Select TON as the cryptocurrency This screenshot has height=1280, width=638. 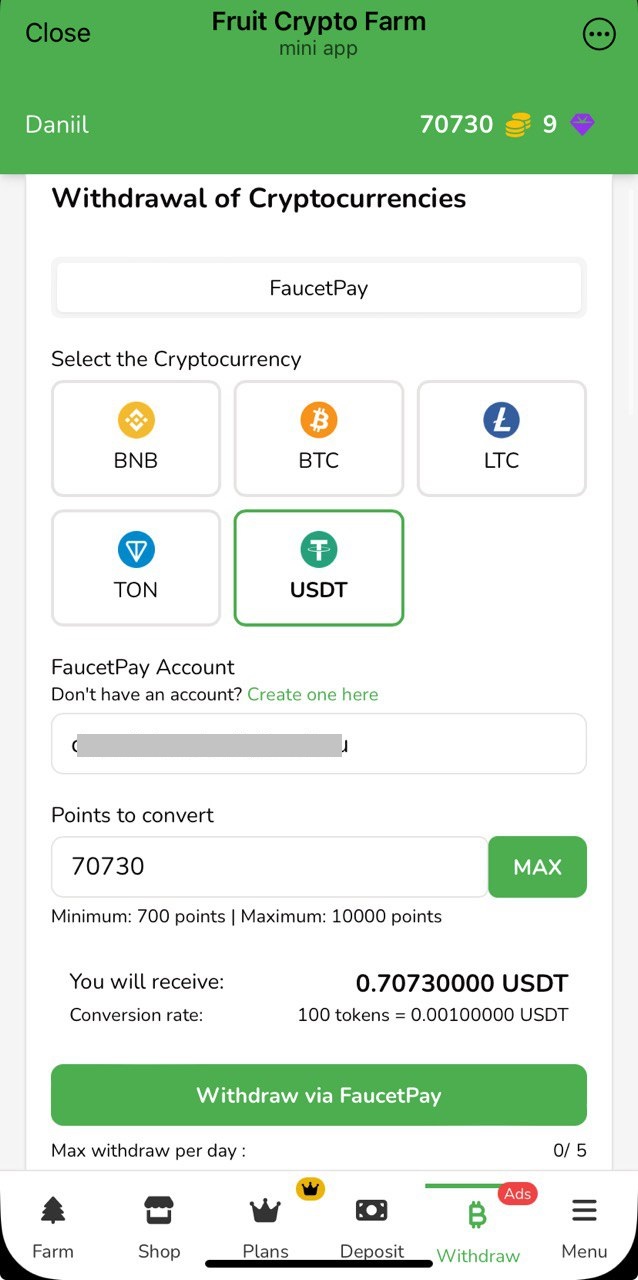click(x=136, y=568)
